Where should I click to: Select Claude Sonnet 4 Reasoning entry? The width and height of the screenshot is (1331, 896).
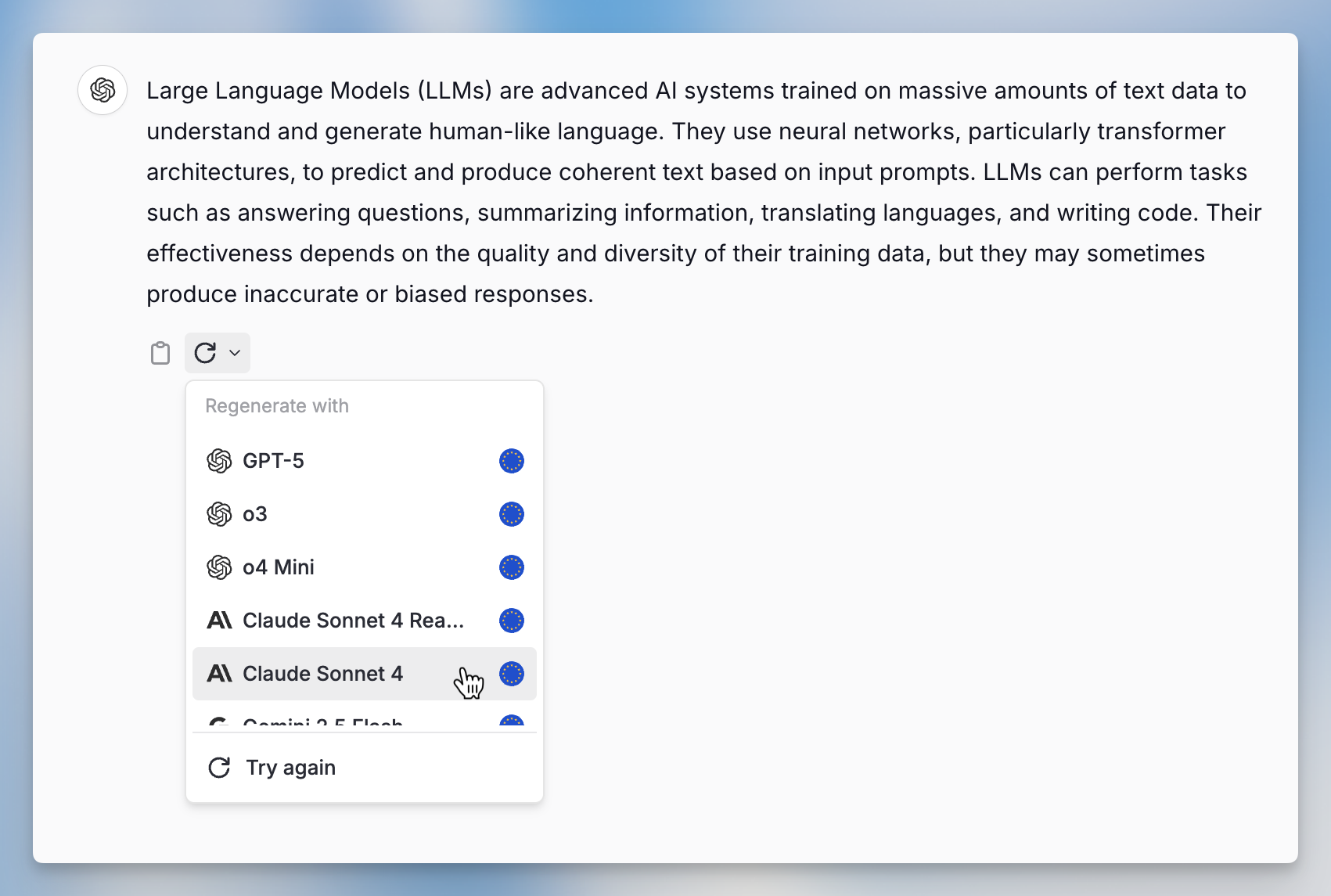pos(365,621)
